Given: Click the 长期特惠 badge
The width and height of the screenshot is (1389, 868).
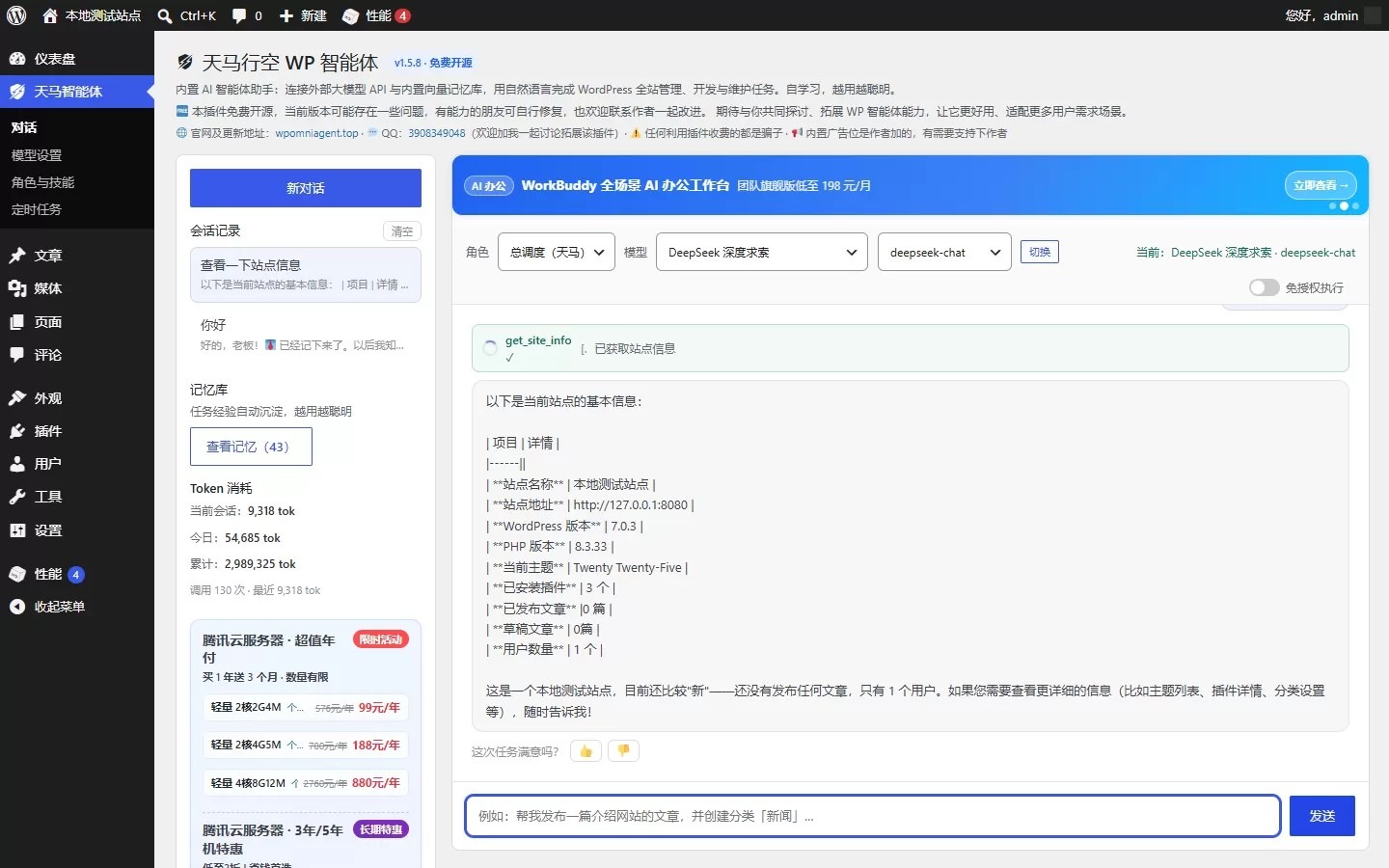Looking at the screenshot, I should click(x=381, y=829).
